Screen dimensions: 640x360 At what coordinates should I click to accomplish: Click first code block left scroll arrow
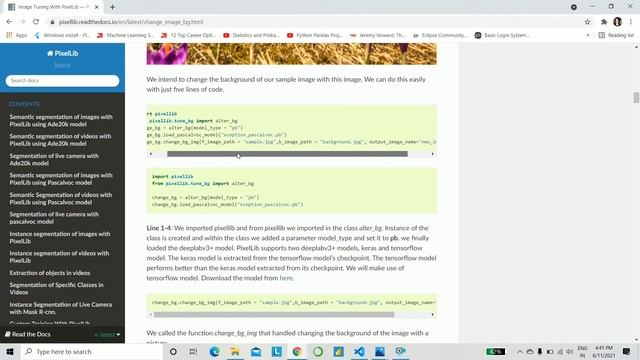tap(151, 154)
